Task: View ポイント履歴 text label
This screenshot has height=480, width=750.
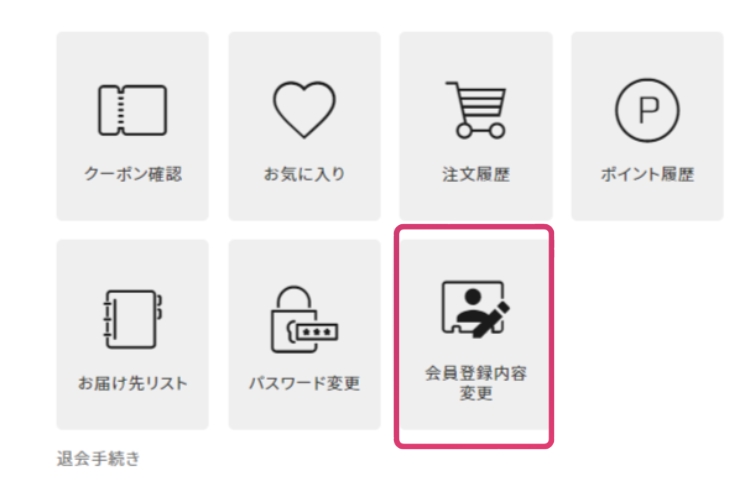Action: (x=647, y=174)
